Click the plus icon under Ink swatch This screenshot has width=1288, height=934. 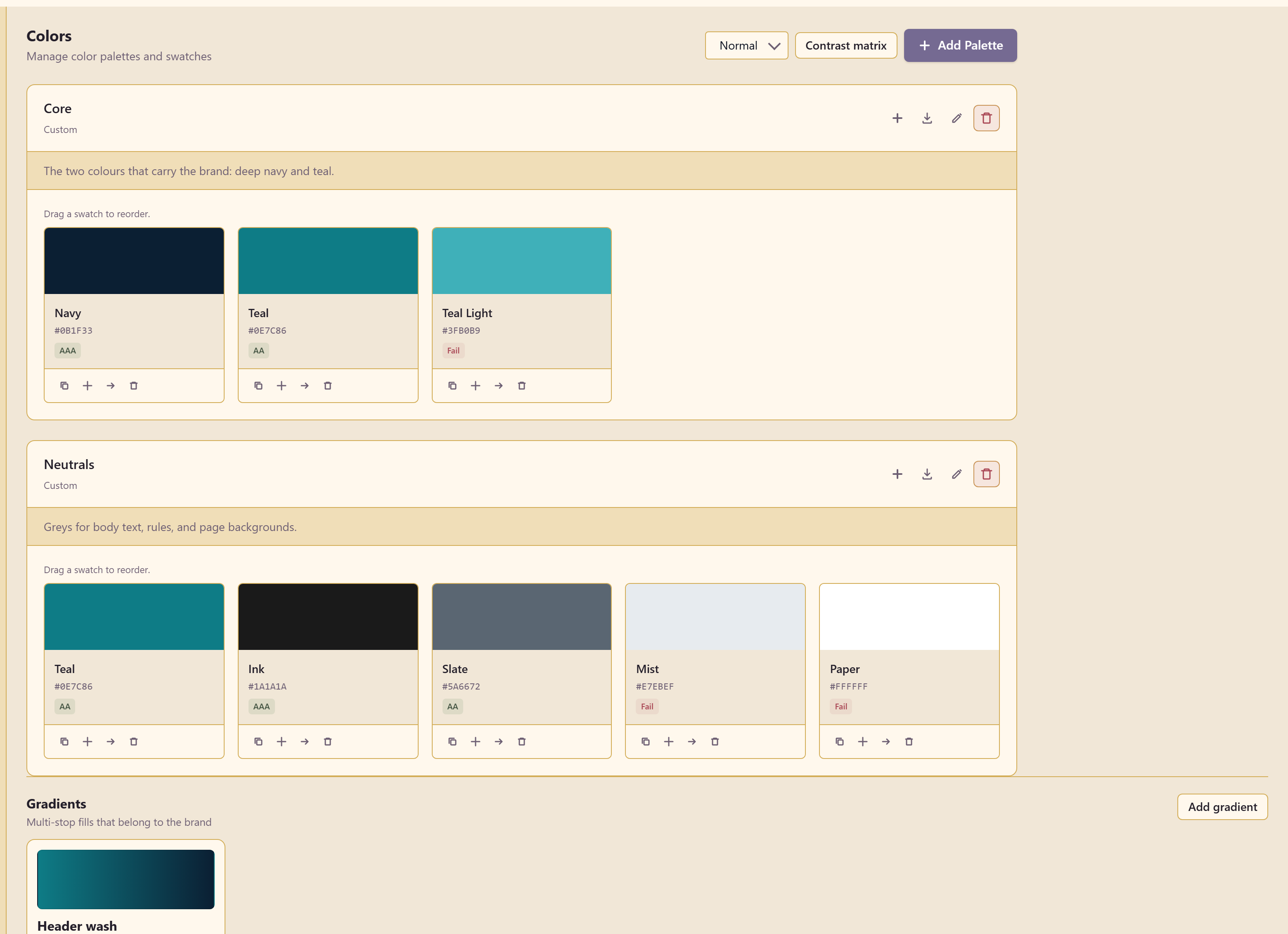point(282,742)
